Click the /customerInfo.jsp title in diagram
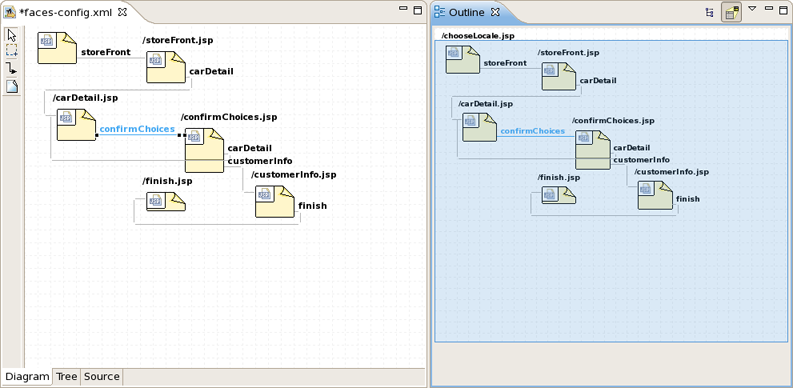Screen dimensions: 793x388 294,175
